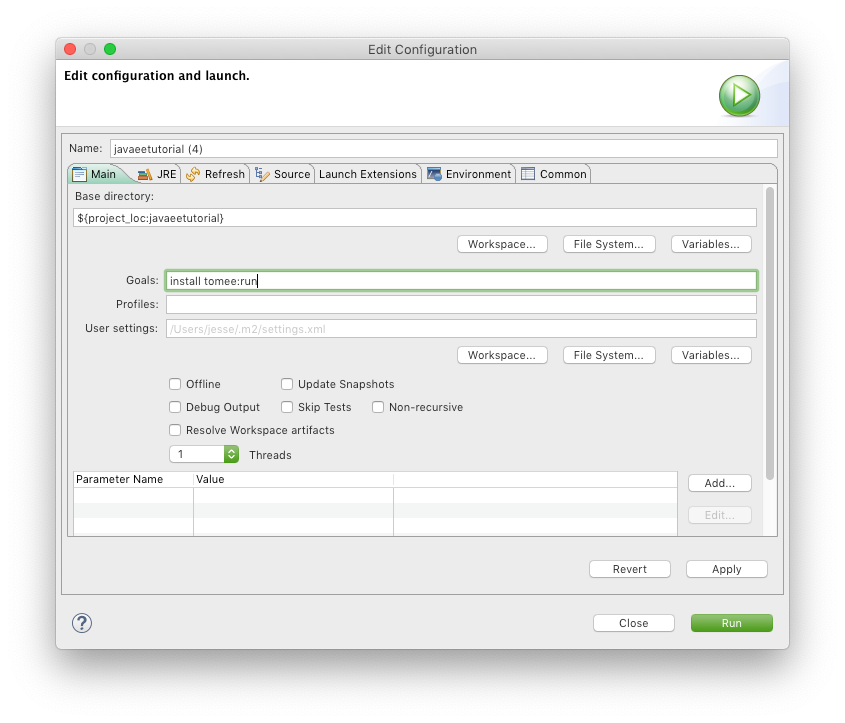
Task: Switch to the Launch Extensions tab
Action: pos(367,174)
